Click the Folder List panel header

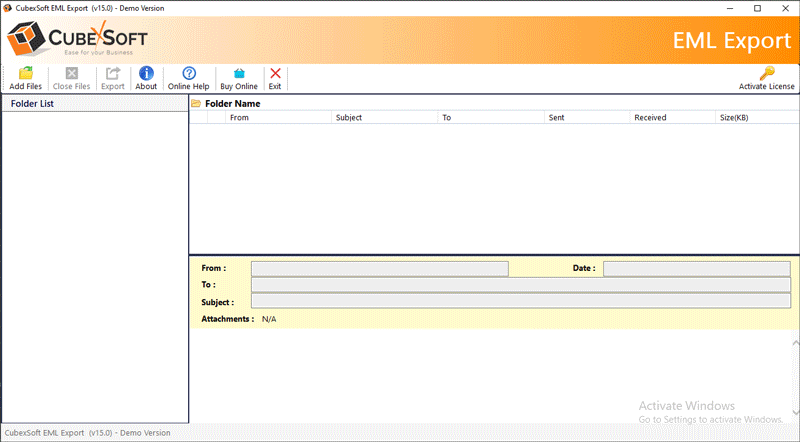(x=95, y=104)
